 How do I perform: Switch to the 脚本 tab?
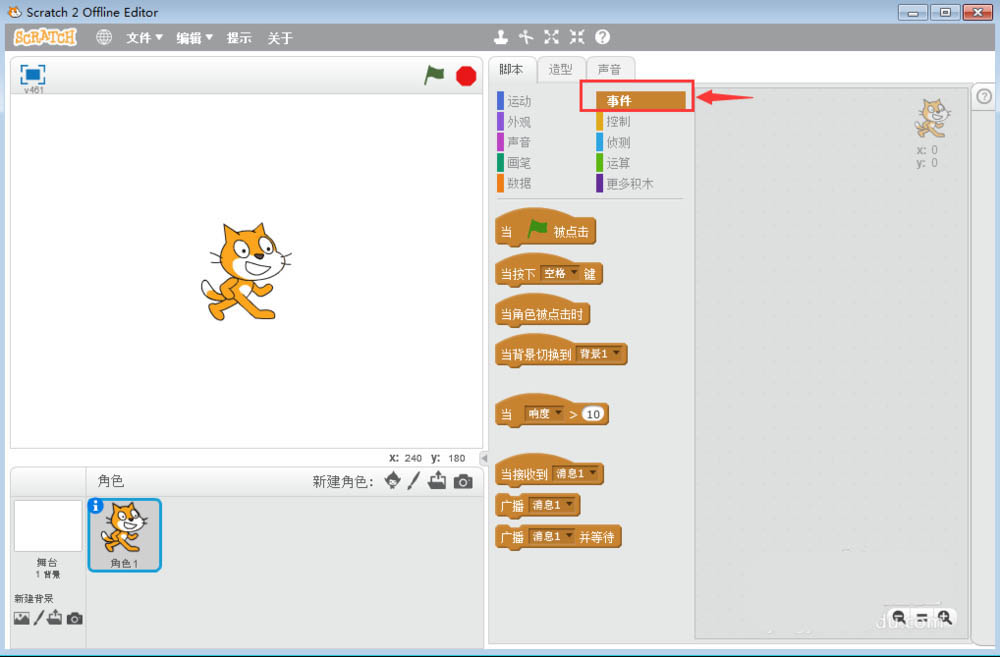coord(511,69)
